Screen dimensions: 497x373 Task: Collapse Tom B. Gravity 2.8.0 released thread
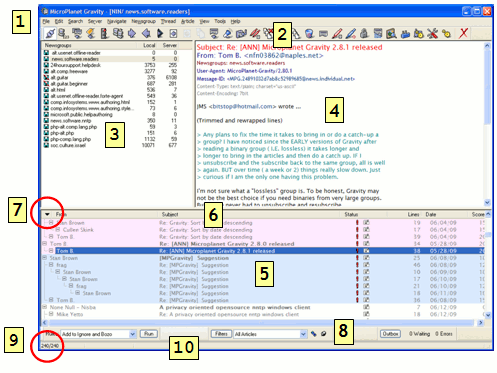(44, 244)
